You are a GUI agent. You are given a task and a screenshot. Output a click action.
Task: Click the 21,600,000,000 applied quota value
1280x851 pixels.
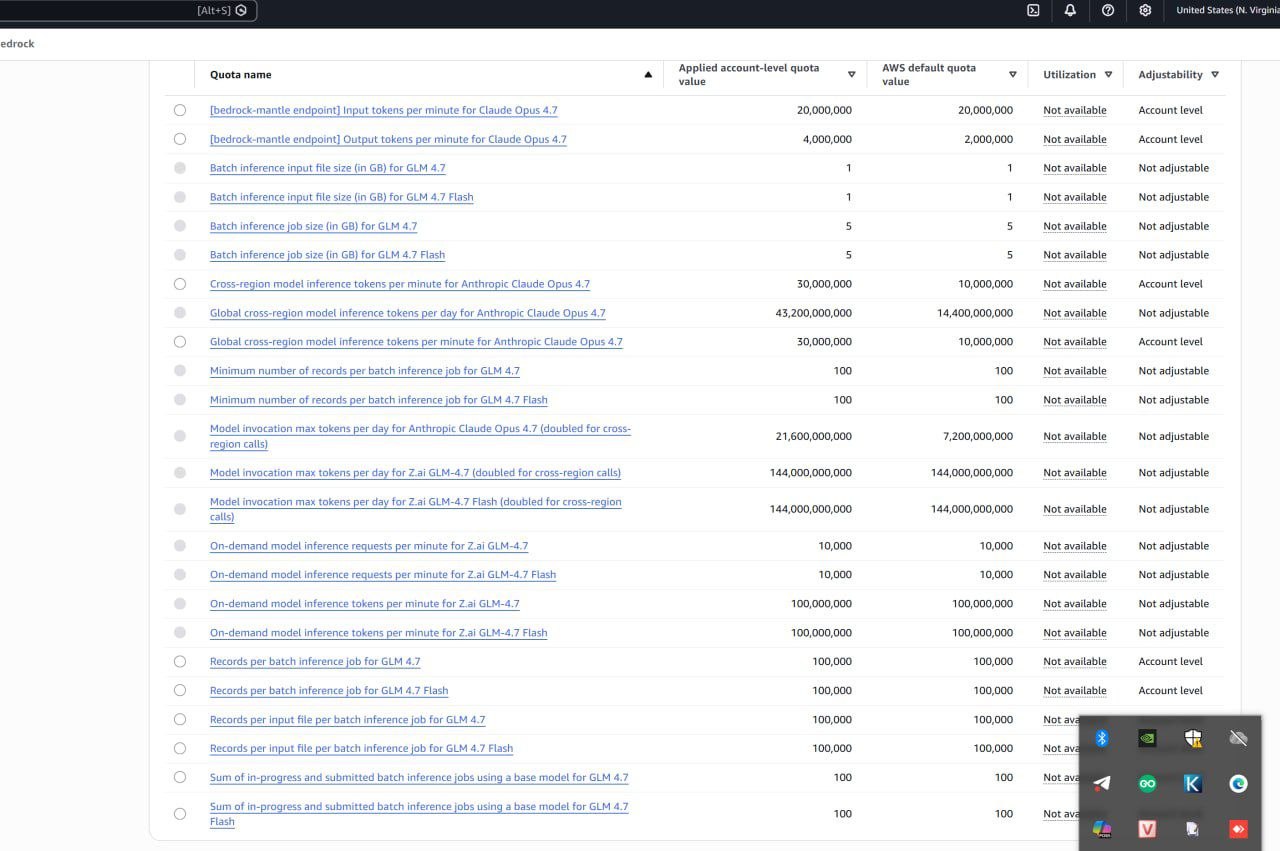[814, 436]
